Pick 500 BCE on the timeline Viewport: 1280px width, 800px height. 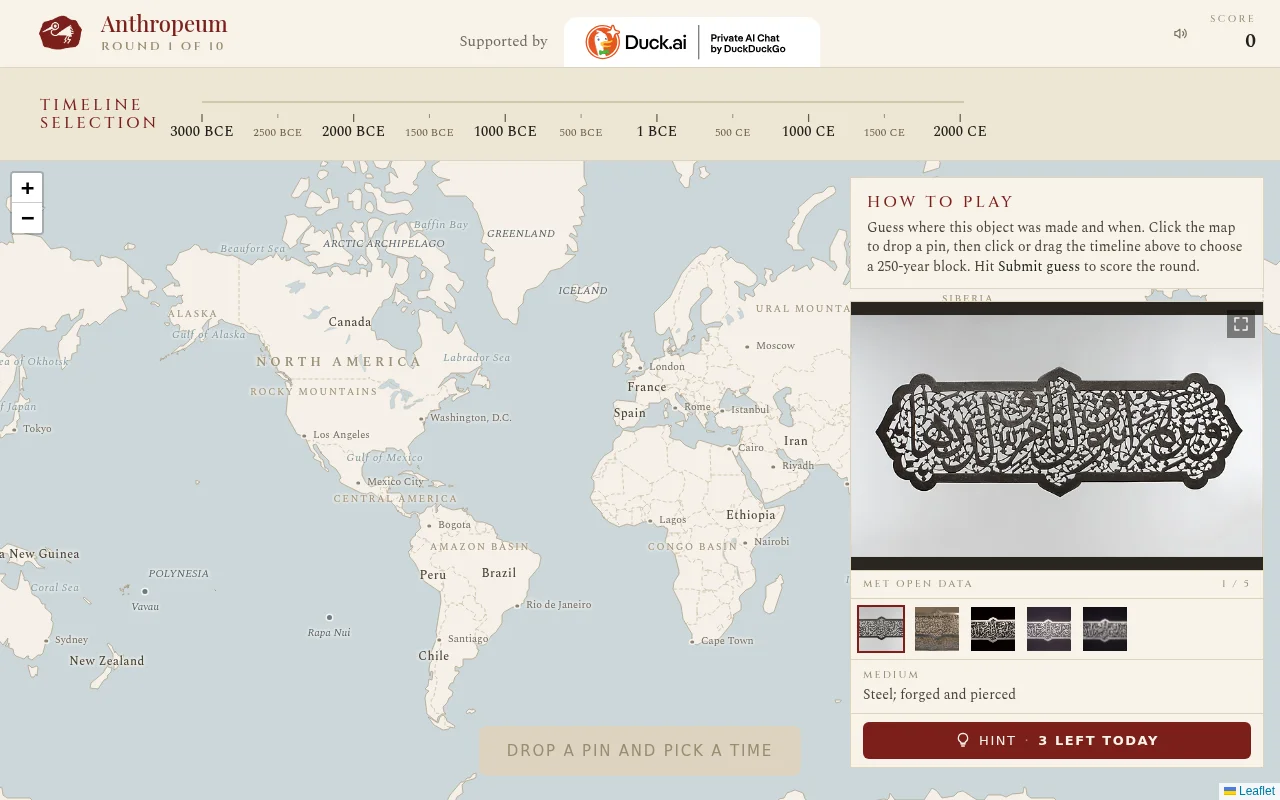(x=581, y=132)
